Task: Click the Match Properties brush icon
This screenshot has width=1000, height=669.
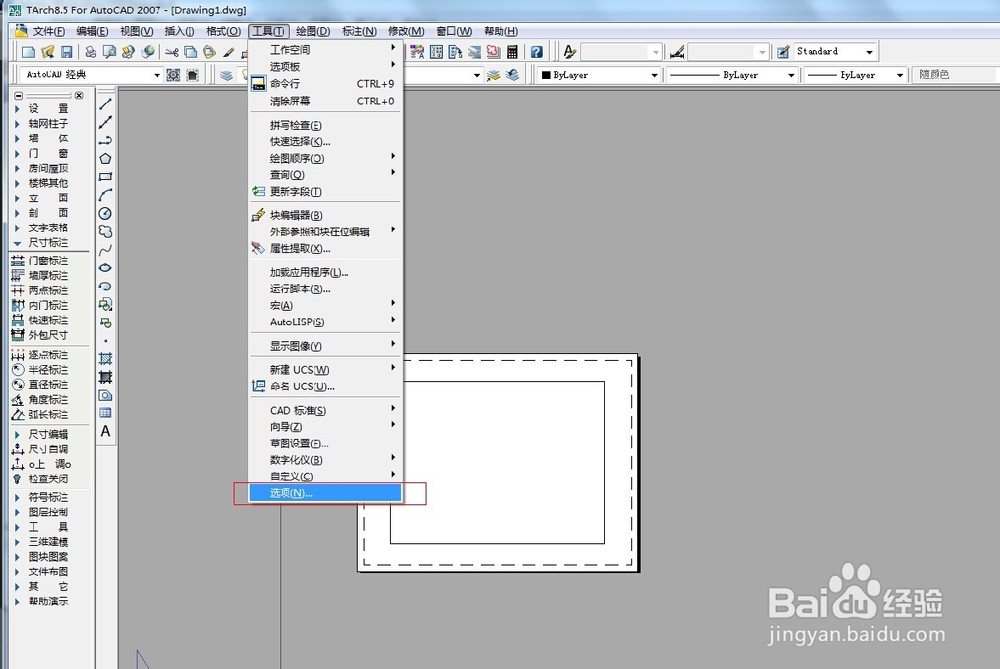Action: point(228,52)
